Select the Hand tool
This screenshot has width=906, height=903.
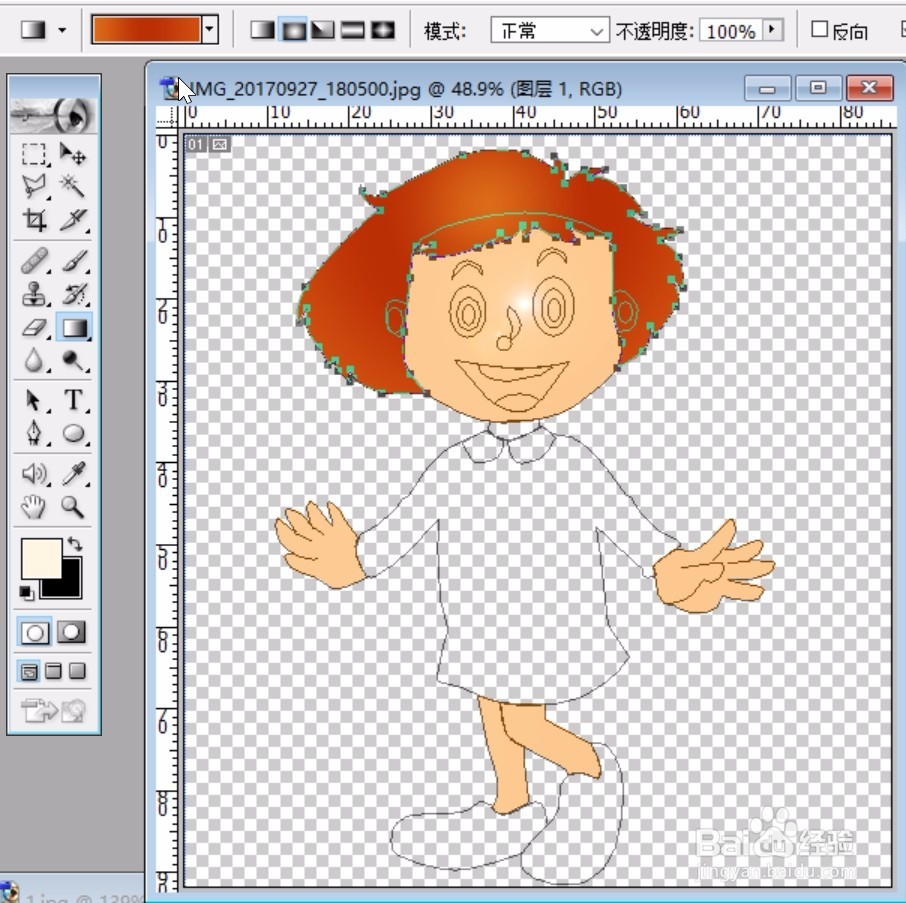(34, 507)
